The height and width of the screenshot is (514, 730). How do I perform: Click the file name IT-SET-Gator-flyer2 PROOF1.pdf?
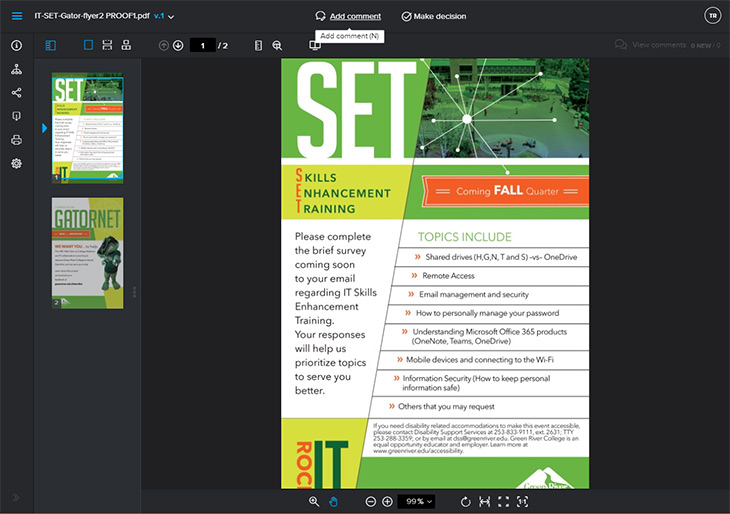pyautogui.click(x=92, y=16)
